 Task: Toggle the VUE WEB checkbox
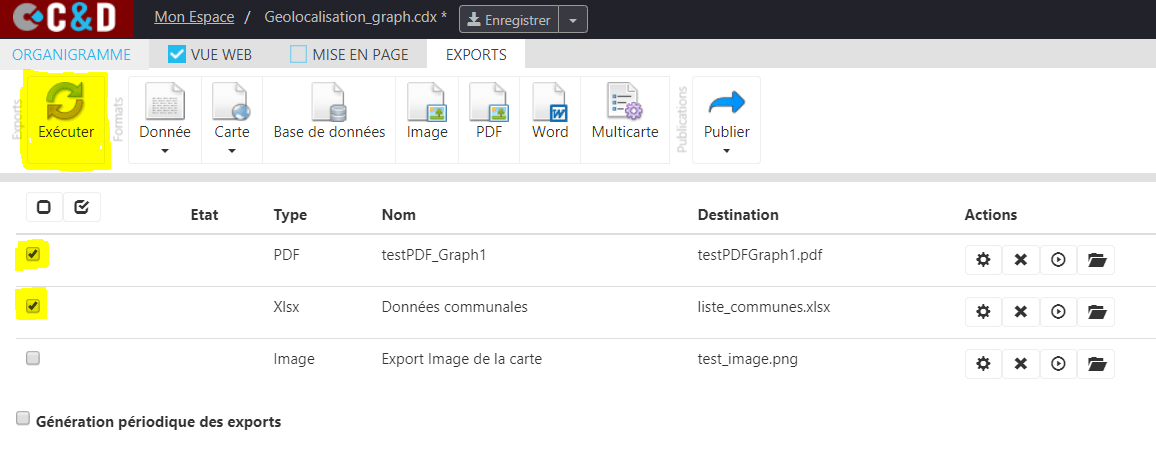tap(176, 54)
